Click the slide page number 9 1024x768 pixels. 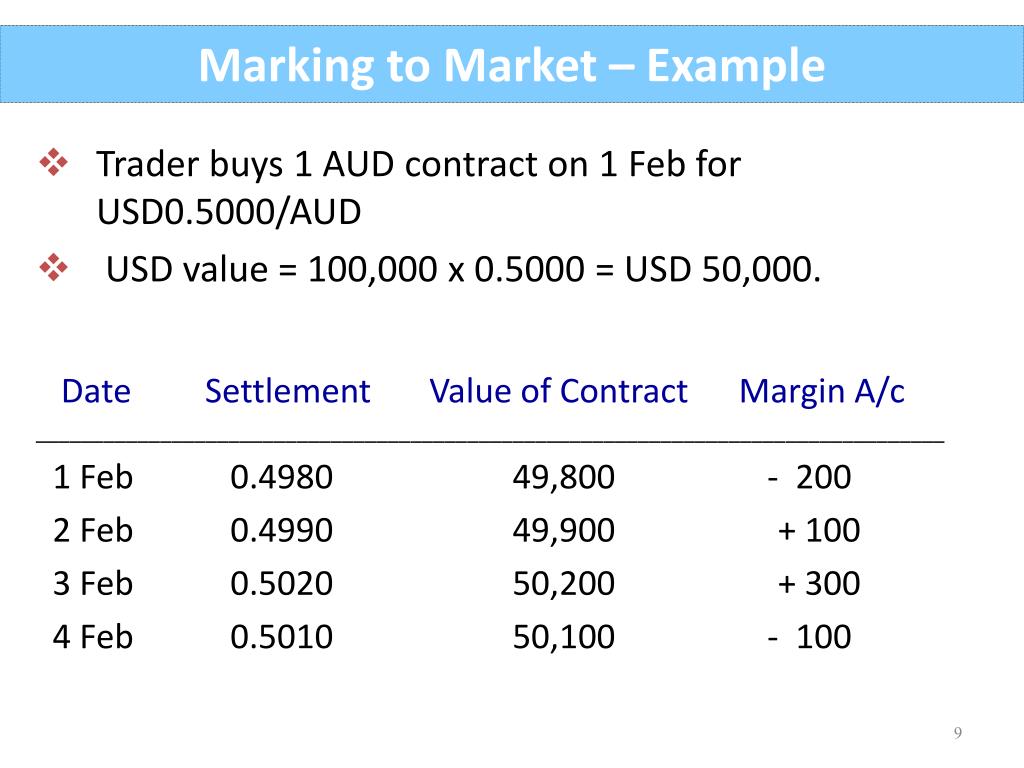pyautogui.click(x=957, y=732)
